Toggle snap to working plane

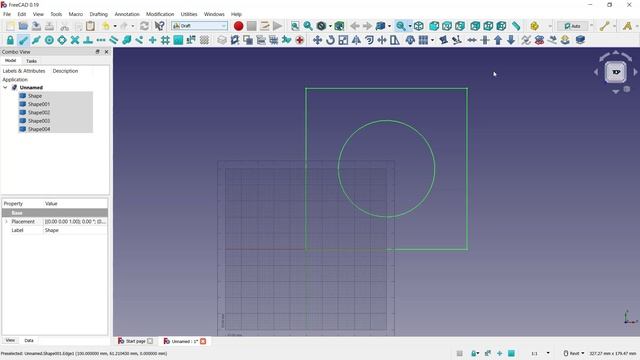click(x=178, y=40)
